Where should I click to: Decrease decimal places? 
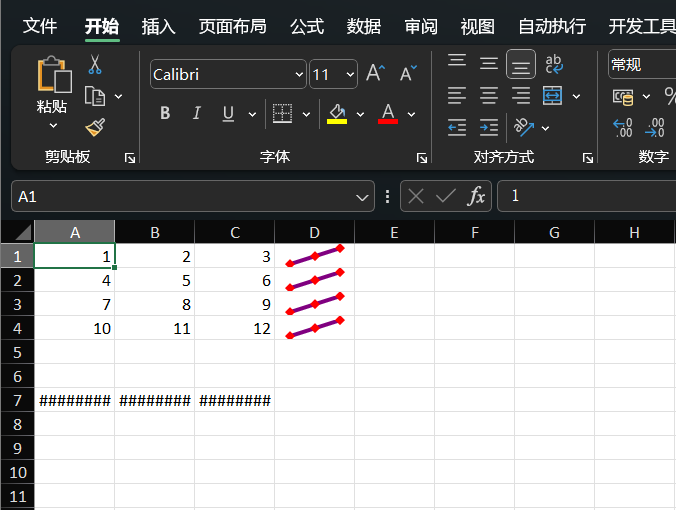click(654, 128)
